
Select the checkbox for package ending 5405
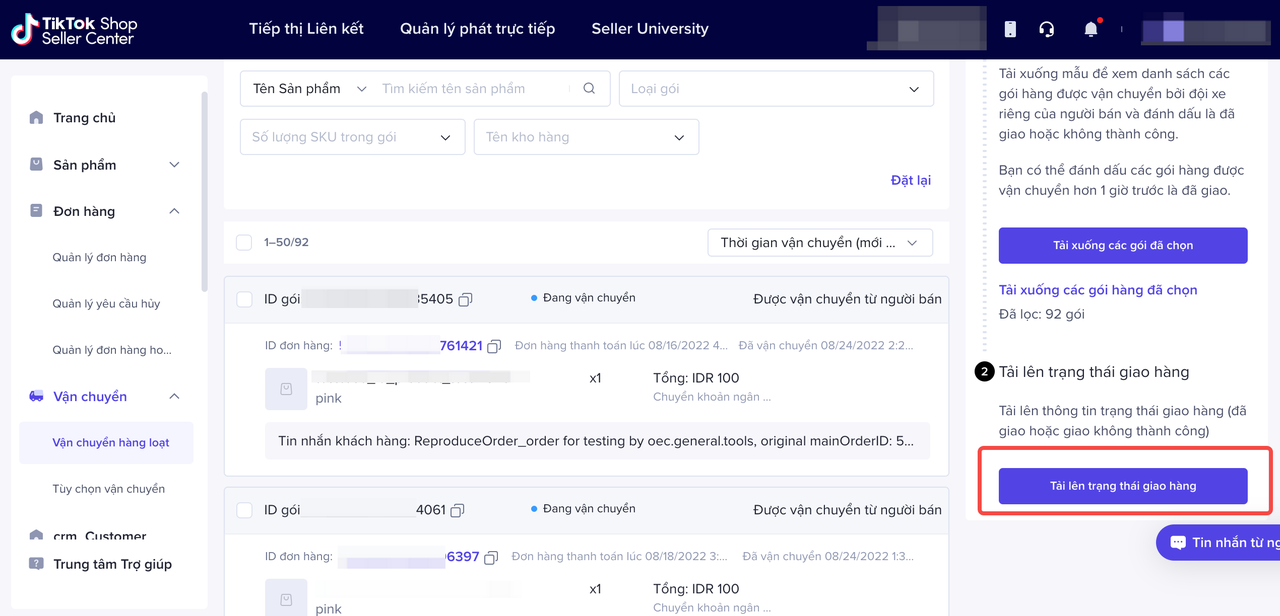(244, 299)
